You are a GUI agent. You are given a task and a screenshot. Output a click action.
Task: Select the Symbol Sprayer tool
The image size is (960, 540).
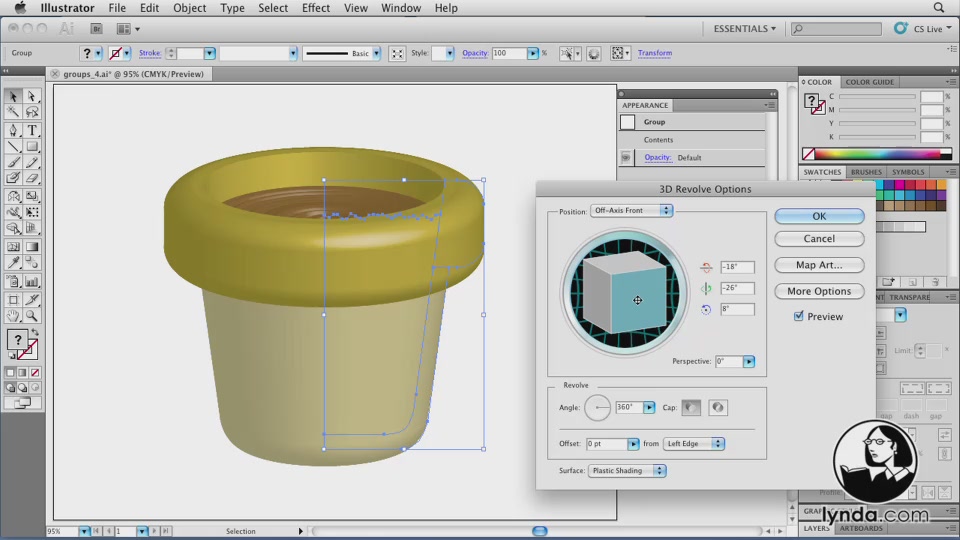point(13,282)
